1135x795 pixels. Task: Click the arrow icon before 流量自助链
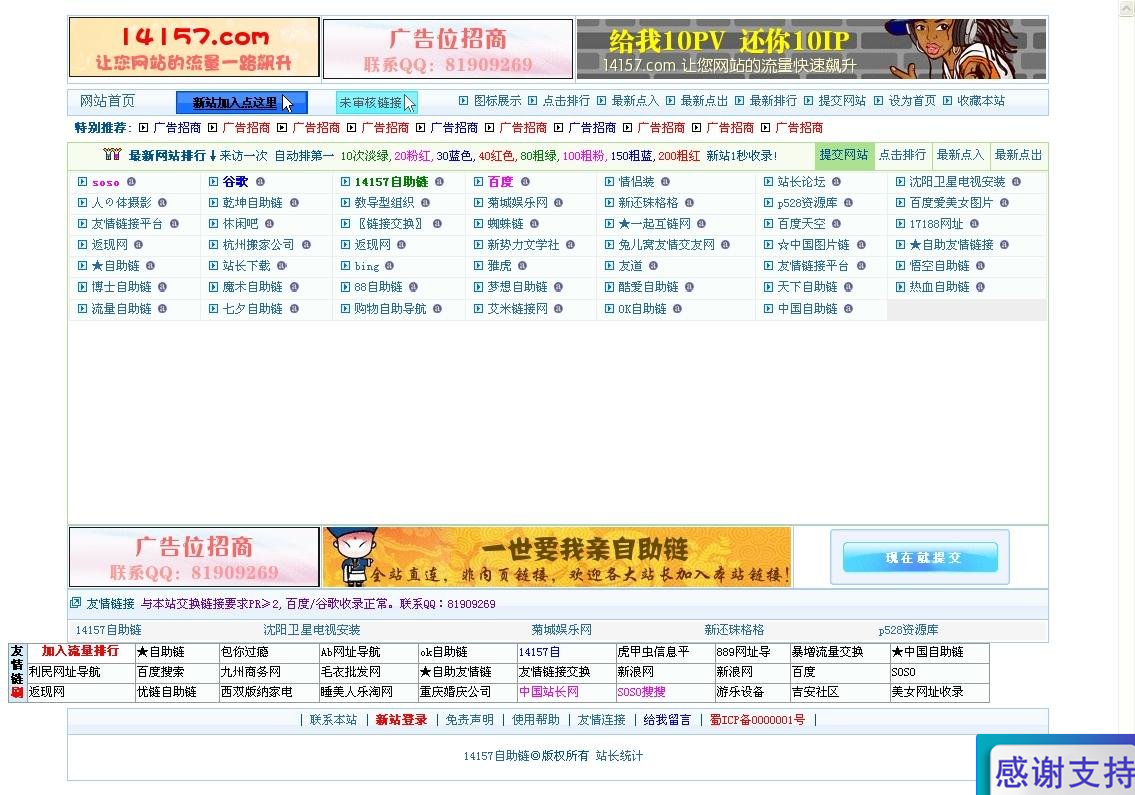point(83,308)
